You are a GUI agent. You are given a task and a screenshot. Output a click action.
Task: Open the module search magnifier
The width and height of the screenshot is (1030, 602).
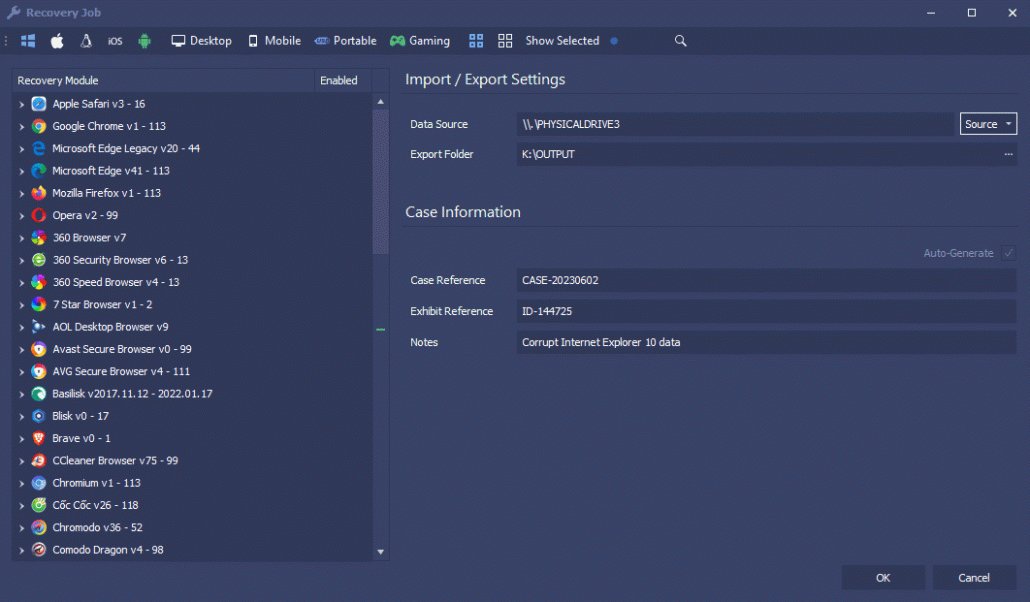(x=681, y=41)
